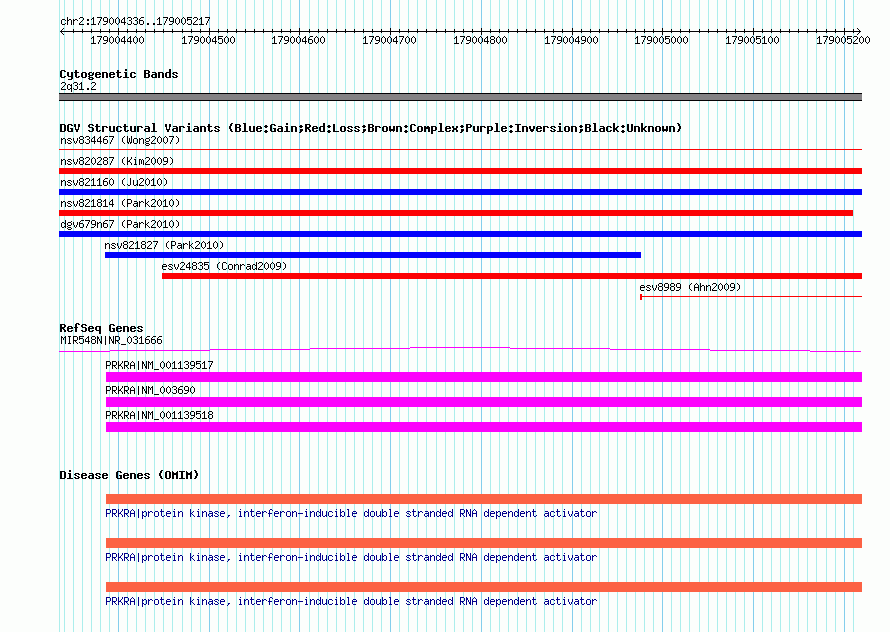
Task: Click the second orange OMIM disease gene bar
Action: tap(484, 543)
